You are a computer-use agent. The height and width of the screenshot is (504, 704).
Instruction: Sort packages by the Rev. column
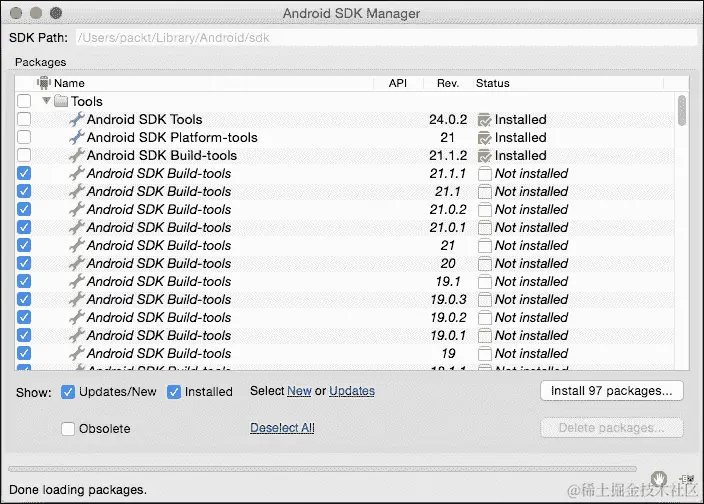point(448,83)
